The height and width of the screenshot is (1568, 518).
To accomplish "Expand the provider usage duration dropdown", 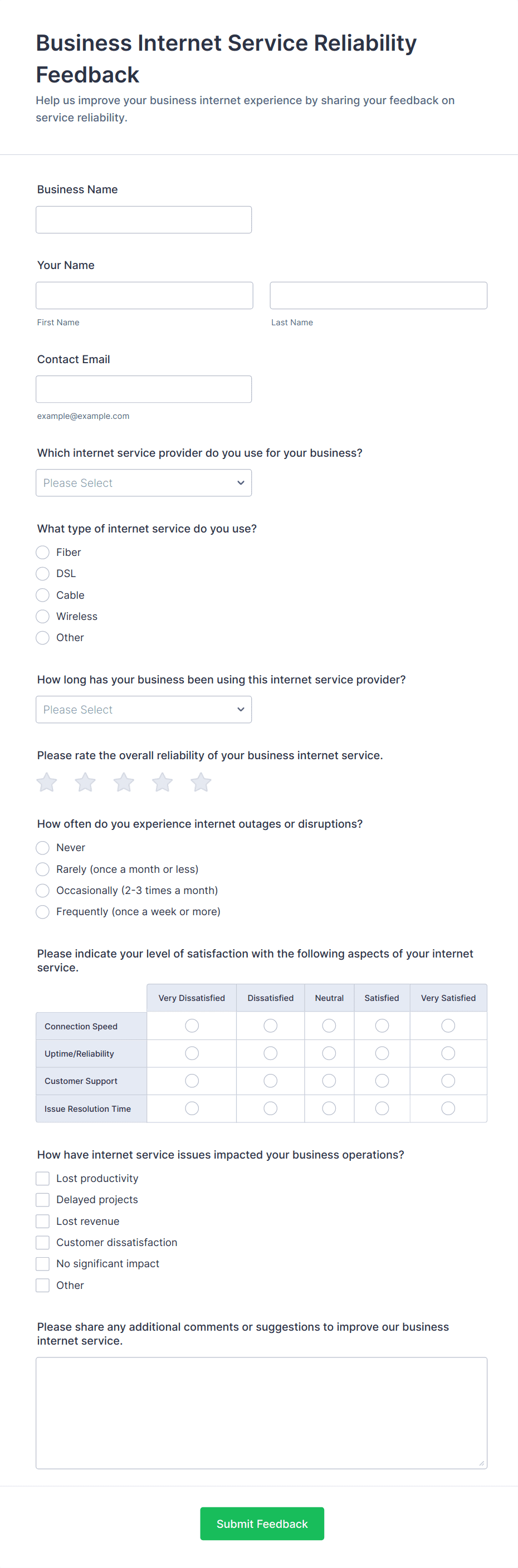I will click(x=143, y=710).
